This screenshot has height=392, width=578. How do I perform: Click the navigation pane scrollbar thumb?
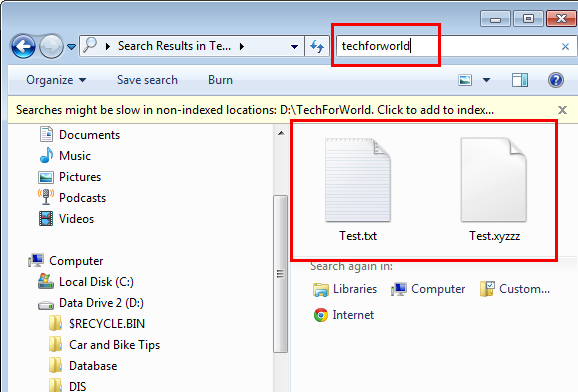point(281,274)
